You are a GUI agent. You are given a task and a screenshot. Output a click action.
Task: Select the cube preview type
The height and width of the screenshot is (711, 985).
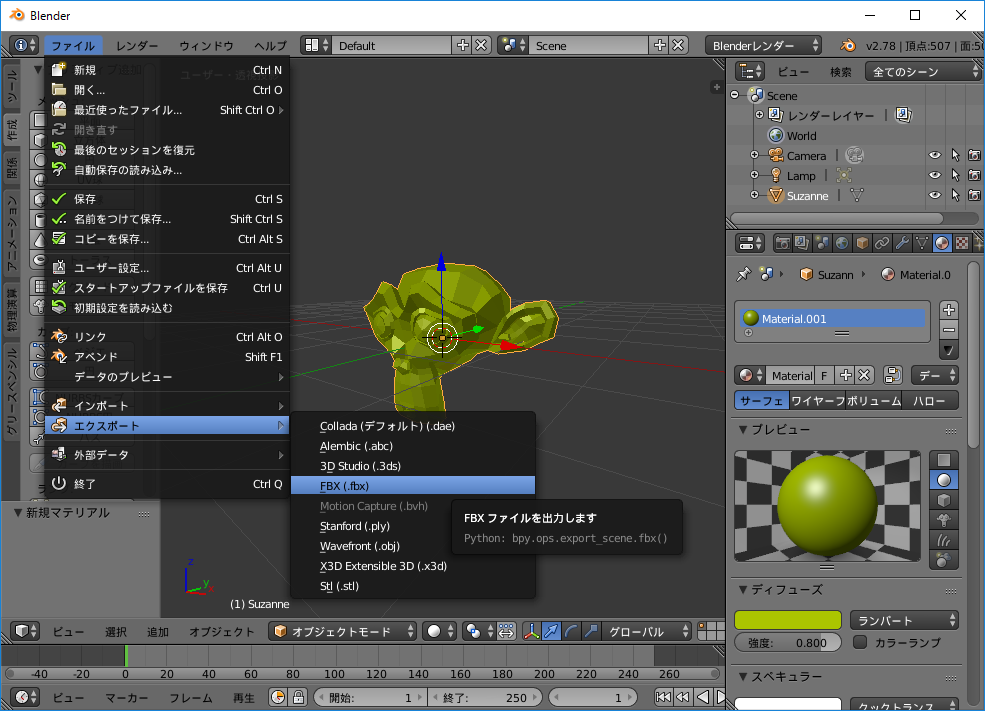944,501
